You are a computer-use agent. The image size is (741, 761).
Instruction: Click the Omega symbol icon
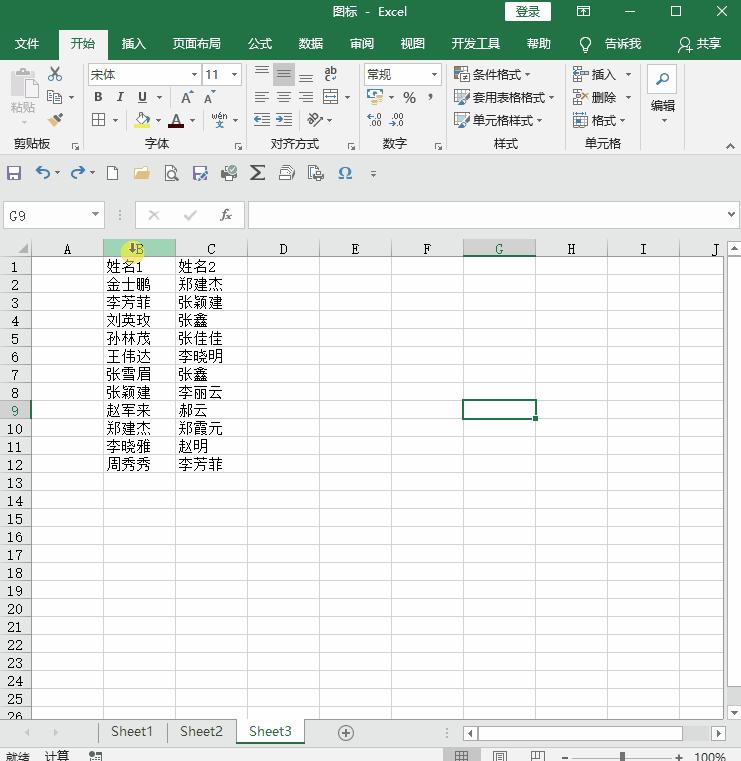click(x=345, y=173)
